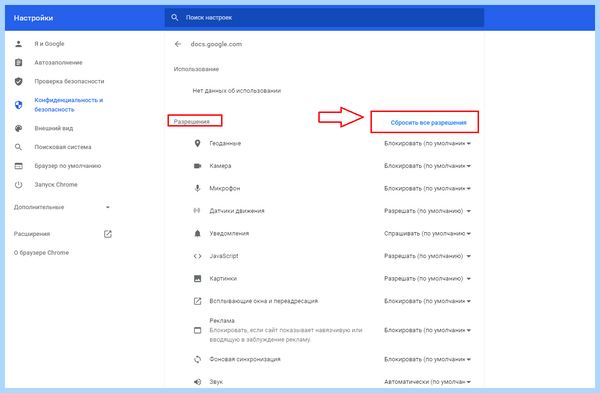Open the Датчики движения permission dropdown
The height and width of the screenshot is (393, 600).
(427, 211)
